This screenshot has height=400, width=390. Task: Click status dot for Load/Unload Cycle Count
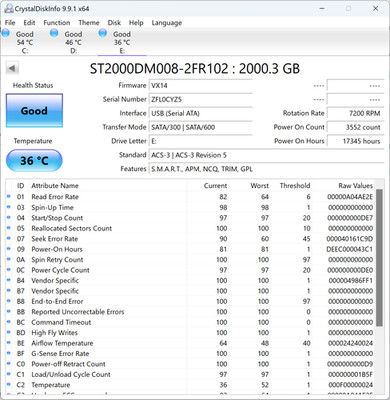pyautogui.click(x=9, y=374)
